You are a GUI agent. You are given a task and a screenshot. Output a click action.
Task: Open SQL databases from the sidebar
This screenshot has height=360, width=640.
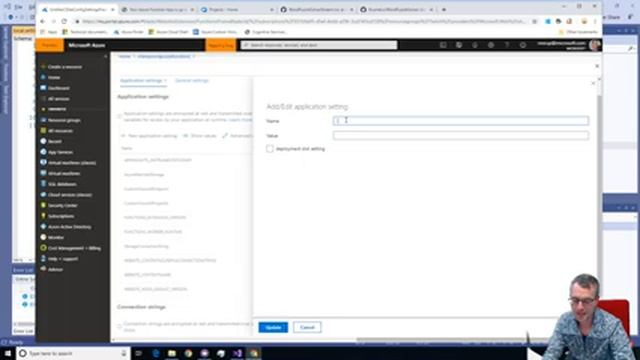click(x=58, y=184)
